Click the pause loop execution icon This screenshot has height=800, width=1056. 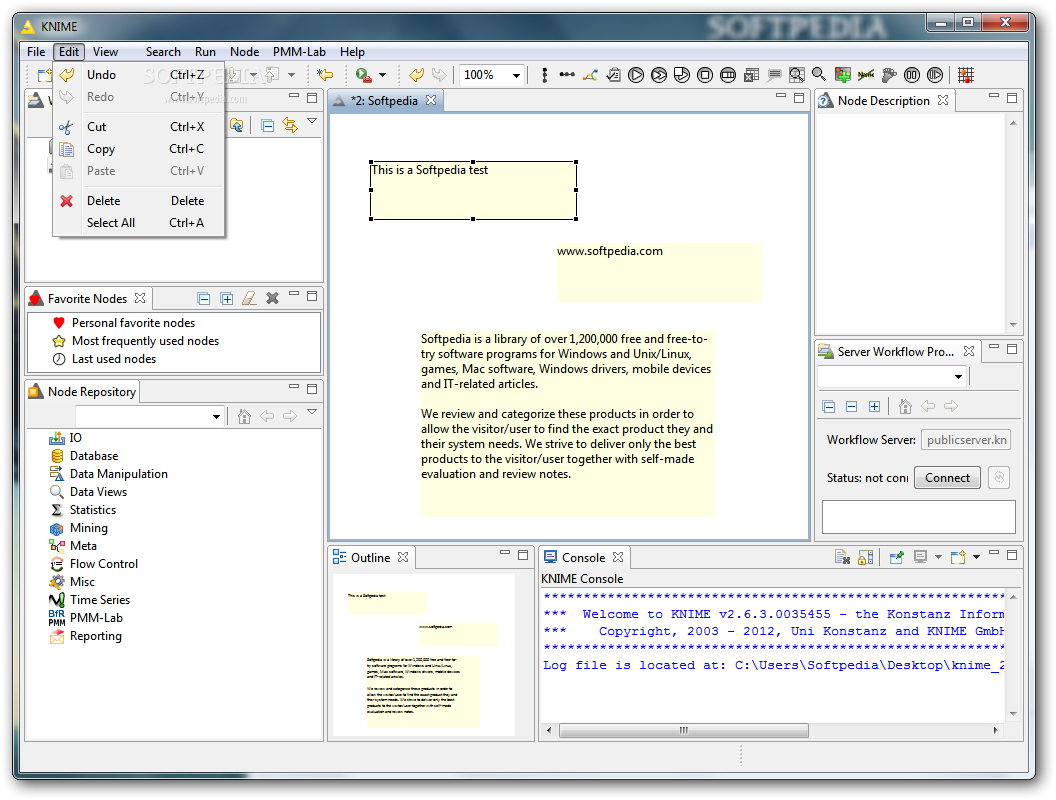[x=912, y=75]
